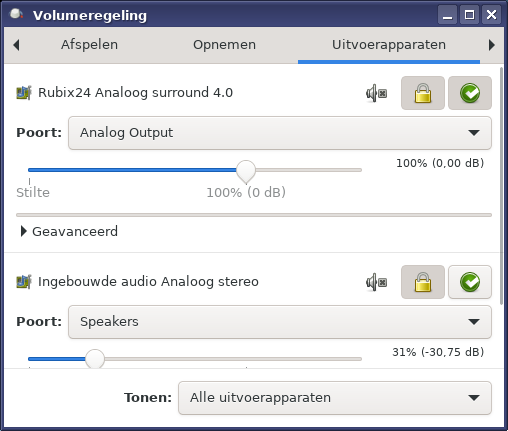The image size is (508, 431).
Task: Click the Volumeregeling window title icon
Action: 16,14
